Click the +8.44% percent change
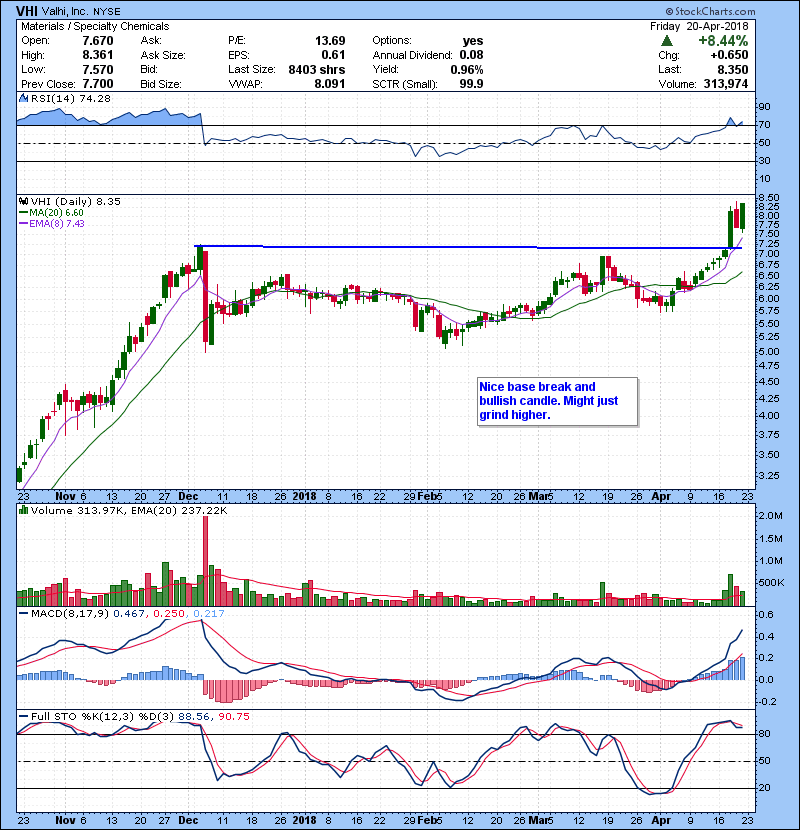 723,41
